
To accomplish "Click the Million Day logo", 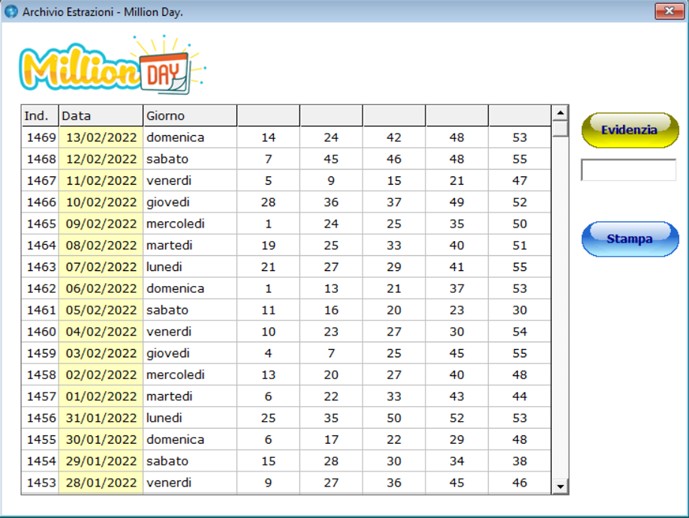I will (110, 66).
